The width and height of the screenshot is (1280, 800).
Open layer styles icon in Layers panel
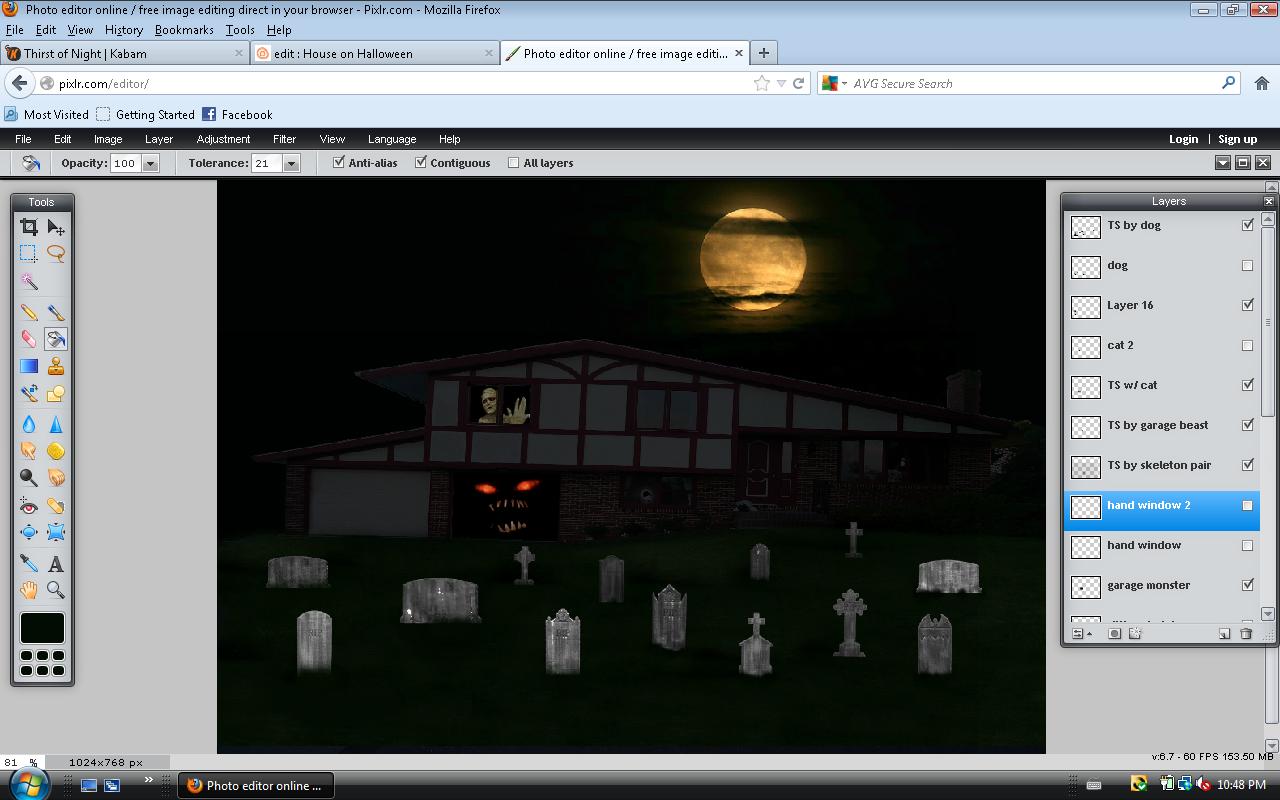(1135, 633)
